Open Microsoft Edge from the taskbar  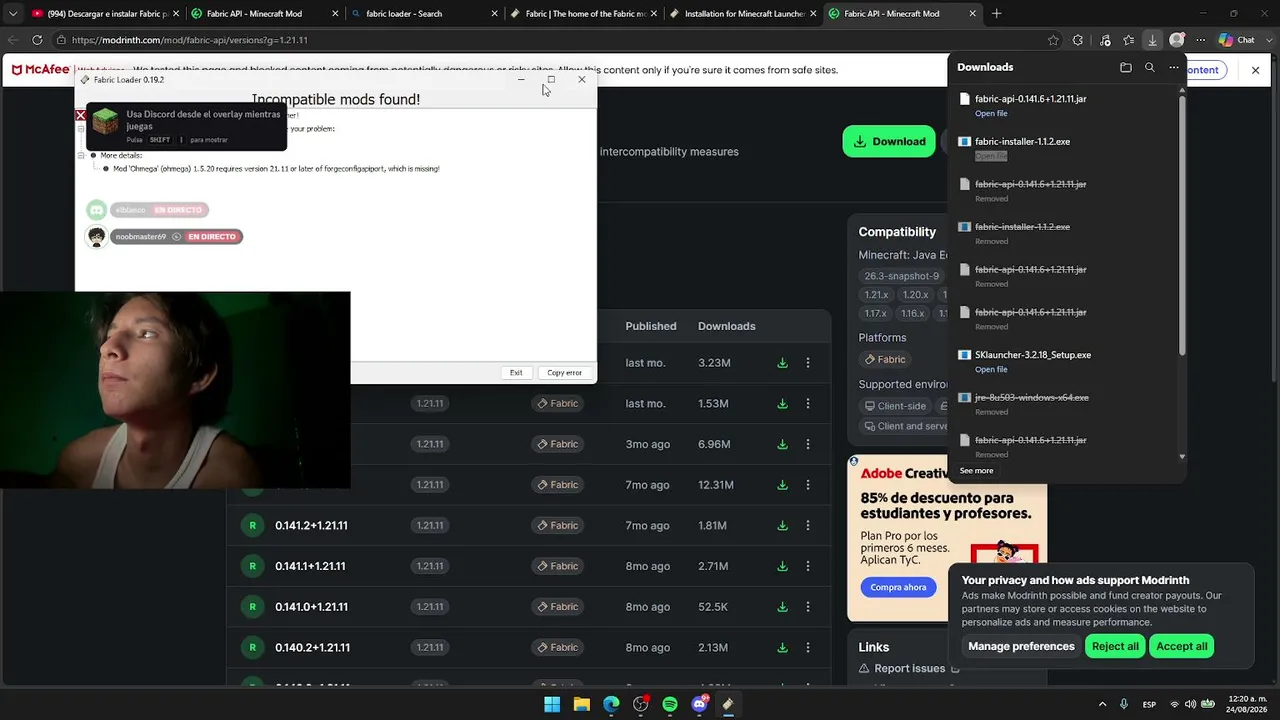611,704
